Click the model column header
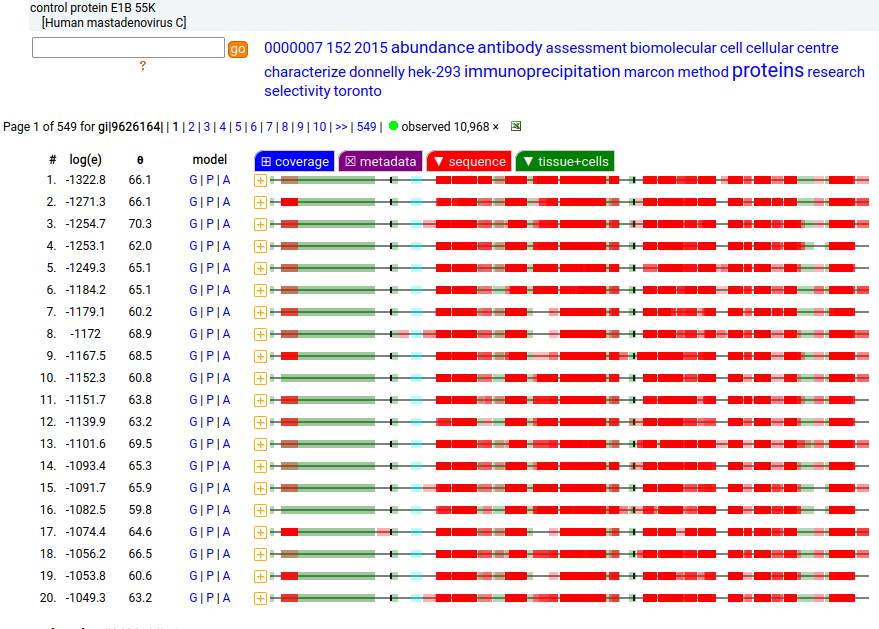The height and width of the screenshot is (629, 879). coord(210,160)
